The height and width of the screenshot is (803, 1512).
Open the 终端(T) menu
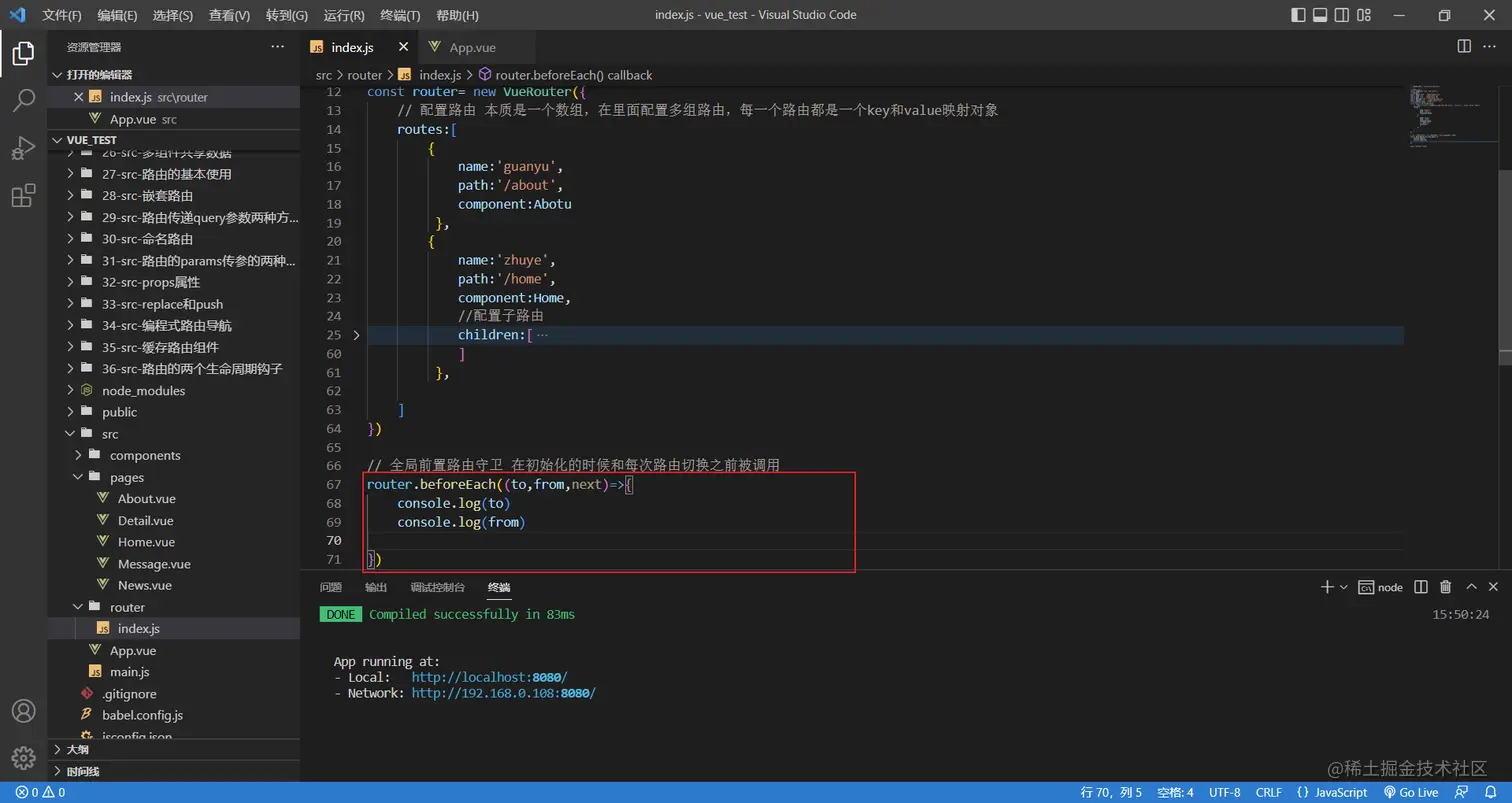coord(401,15)
